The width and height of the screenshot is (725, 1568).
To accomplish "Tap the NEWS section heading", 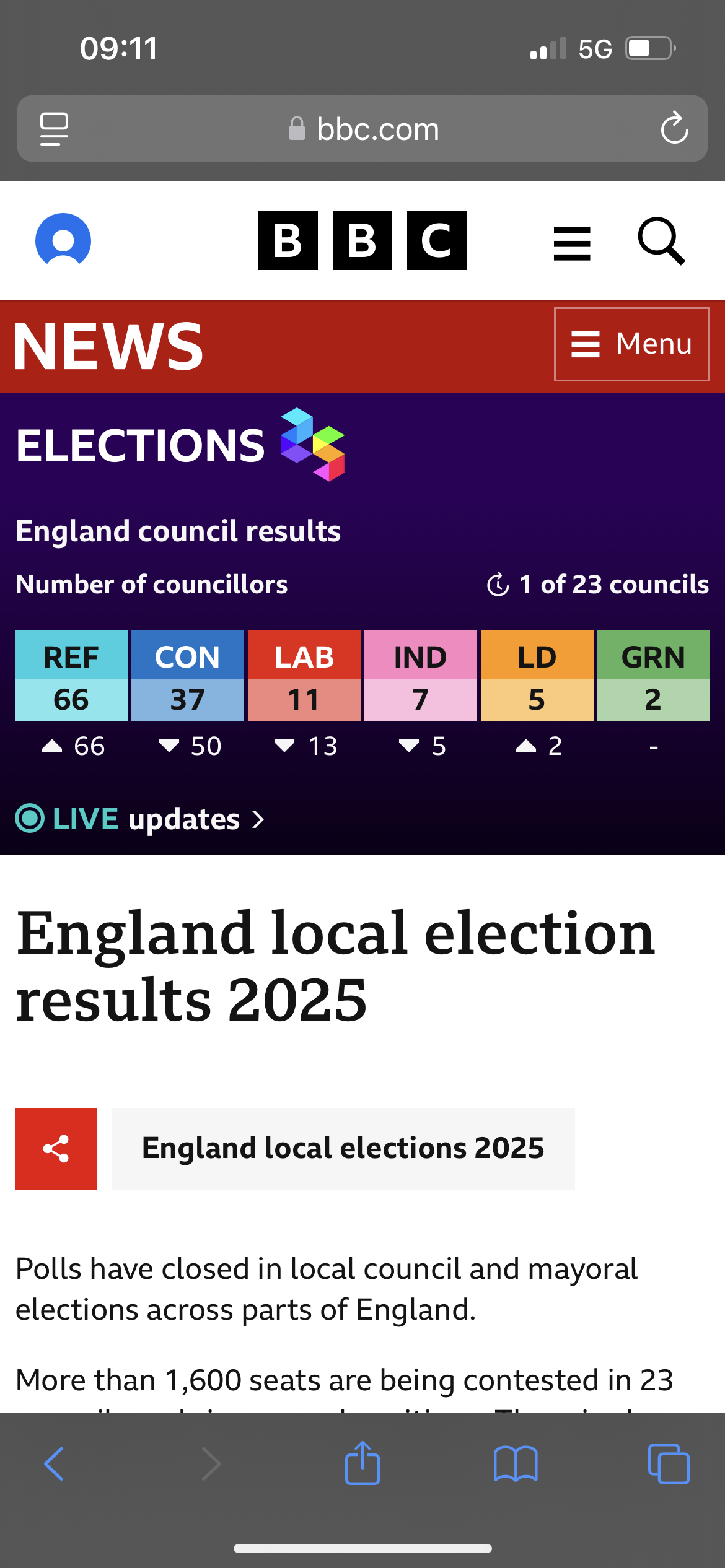I will point(108,346).
